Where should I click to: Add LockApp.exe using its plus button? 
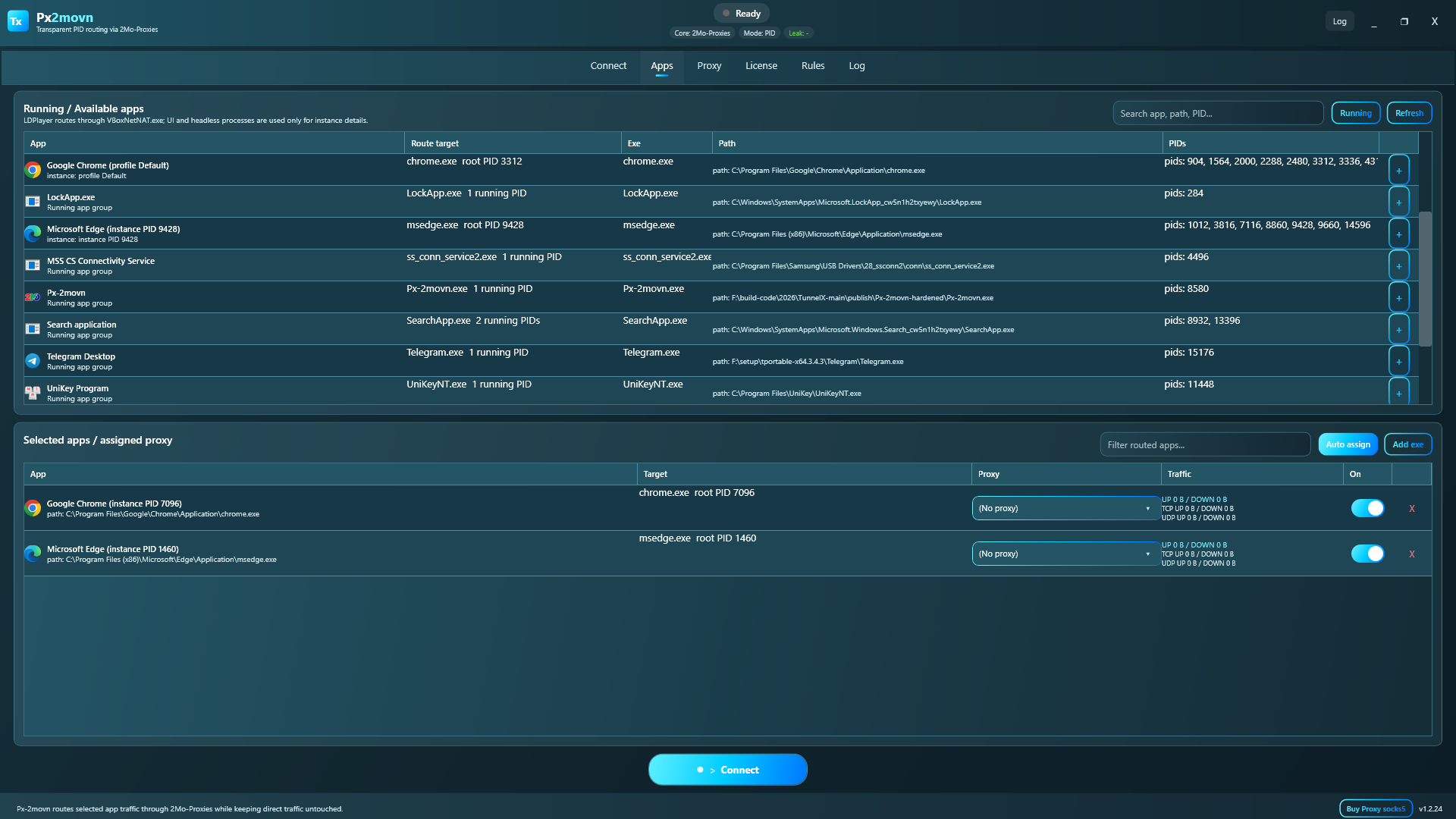pos(1399,202)
